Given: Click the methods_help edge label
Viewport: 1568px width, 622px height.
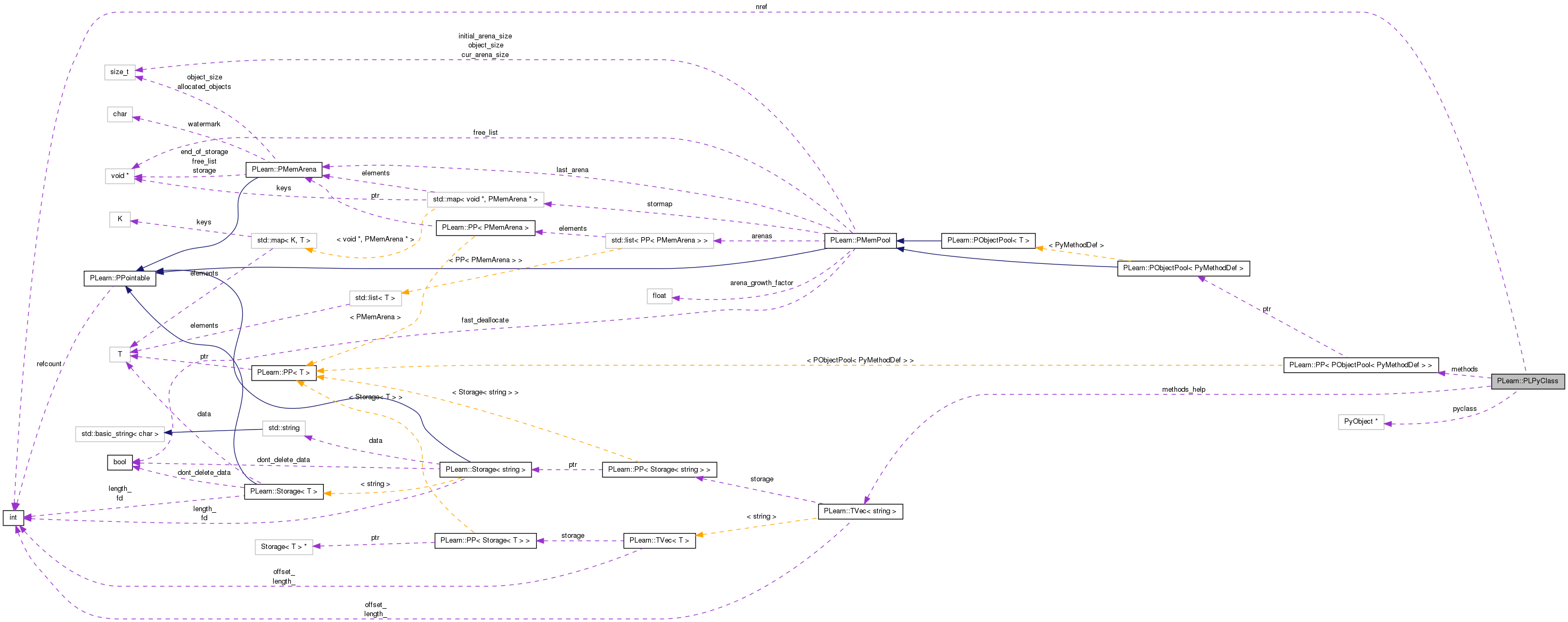Looking at the screenshot, I should click(1183, 389).
